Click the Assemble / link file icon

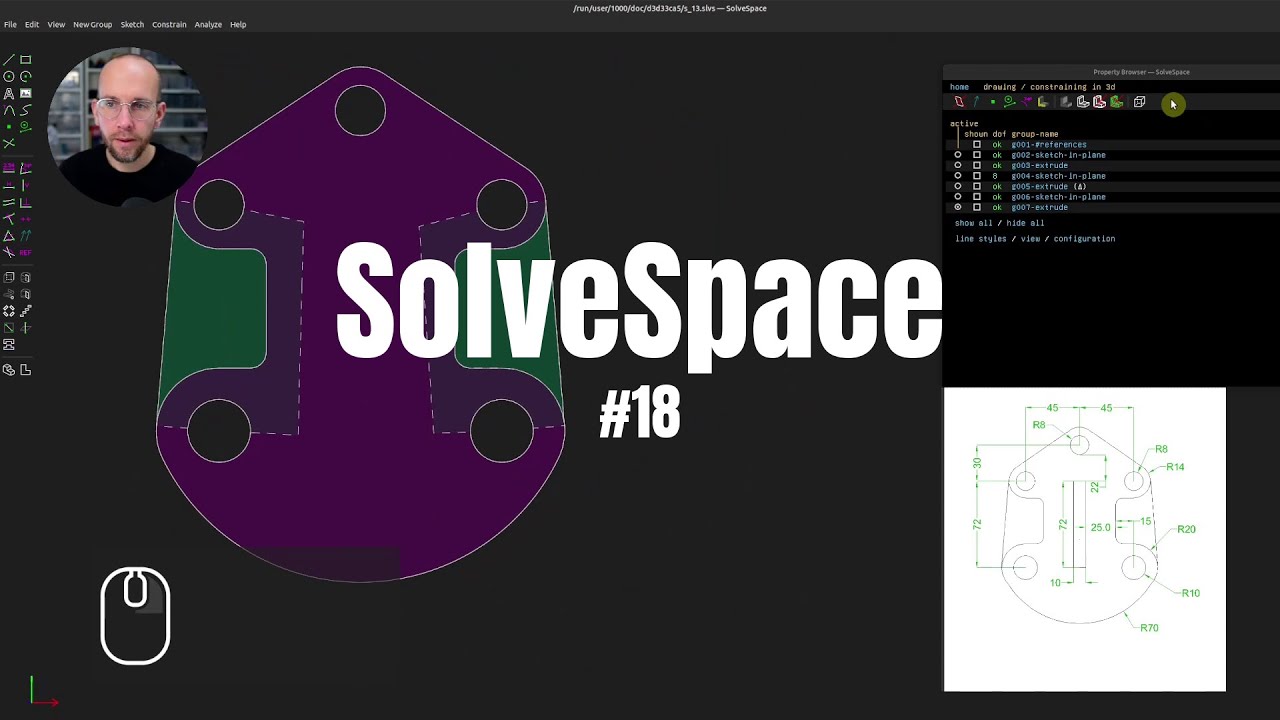pos(9,345)
